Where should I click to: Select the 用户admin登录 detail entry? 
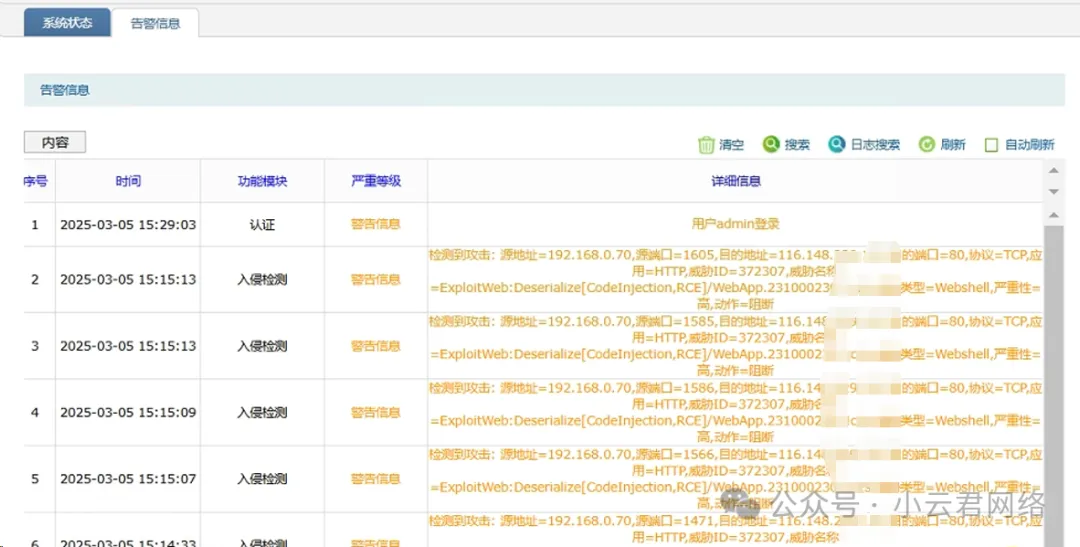click(x=735, y=225)
